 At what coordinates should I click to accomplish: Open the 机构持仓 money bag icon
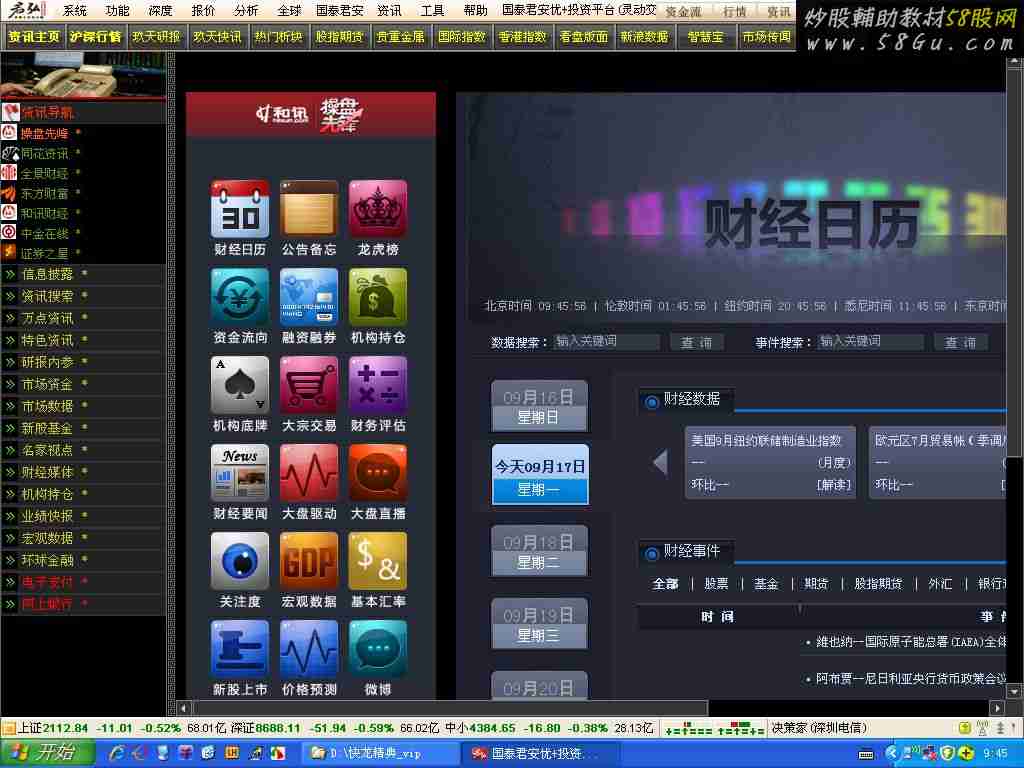[378, 297]
